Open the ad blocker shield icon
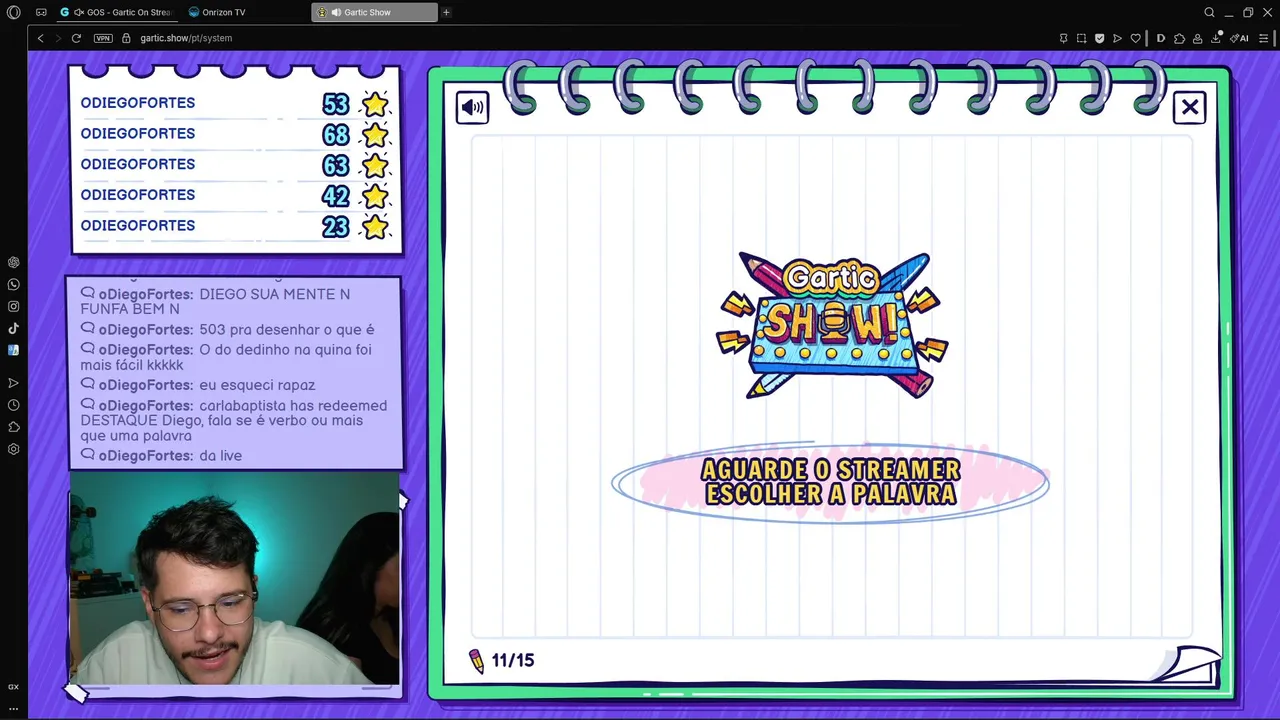1280x720 pixels. coord(1099,38)
